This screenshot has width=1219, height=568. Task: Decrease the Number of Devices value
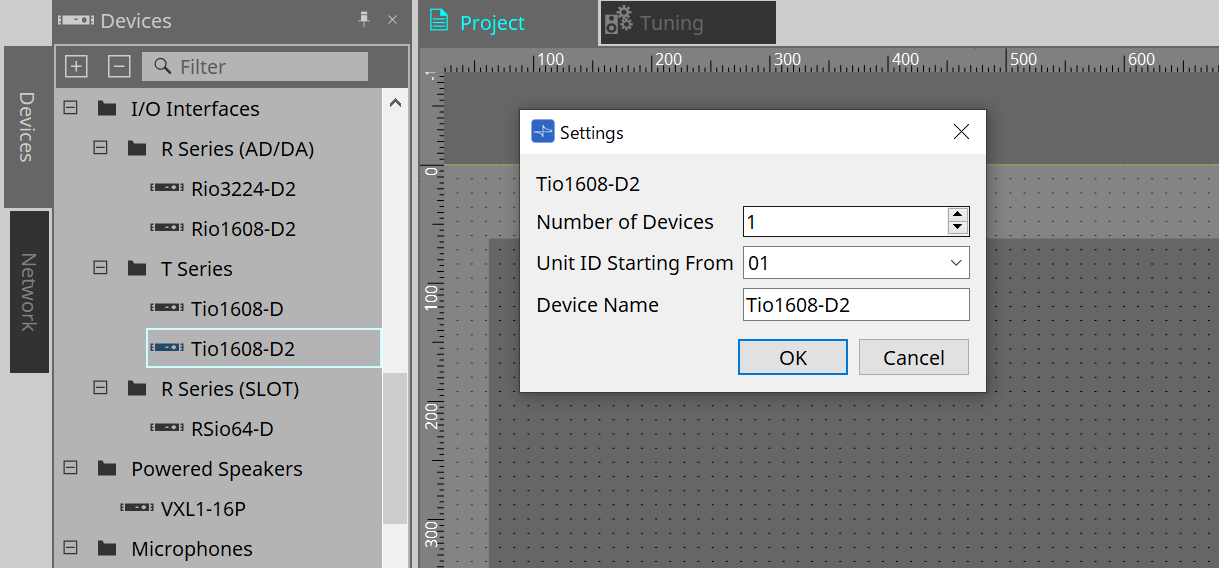pyautogui.click(x=958, y=229)
